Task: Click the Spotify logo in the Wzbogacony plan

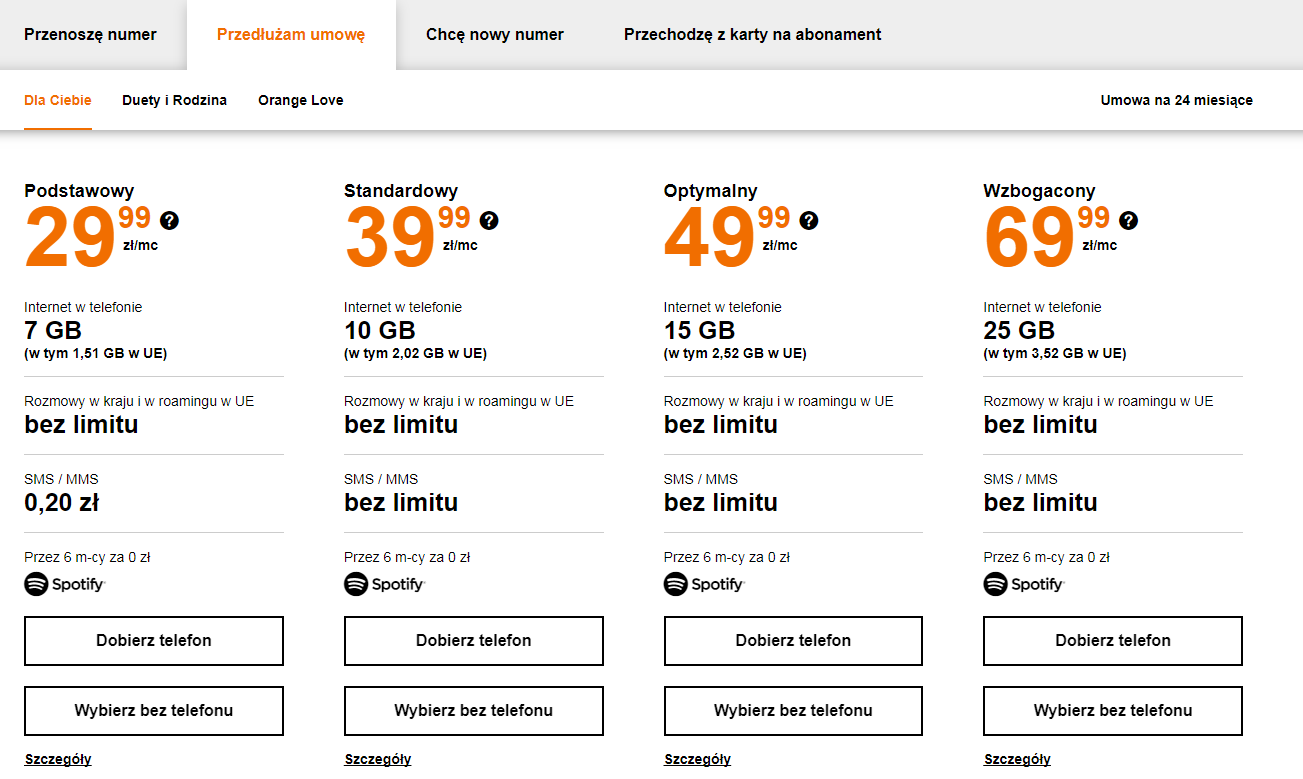Action: [1025, 584]
